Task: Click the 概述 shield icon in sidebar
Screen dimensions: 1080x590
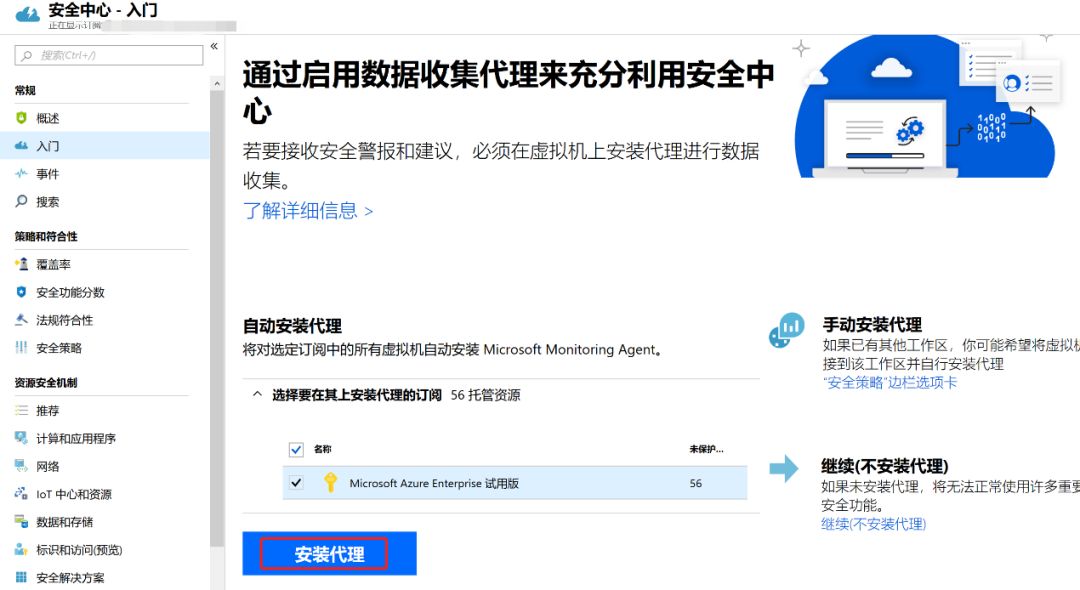Action: point(21,118)
